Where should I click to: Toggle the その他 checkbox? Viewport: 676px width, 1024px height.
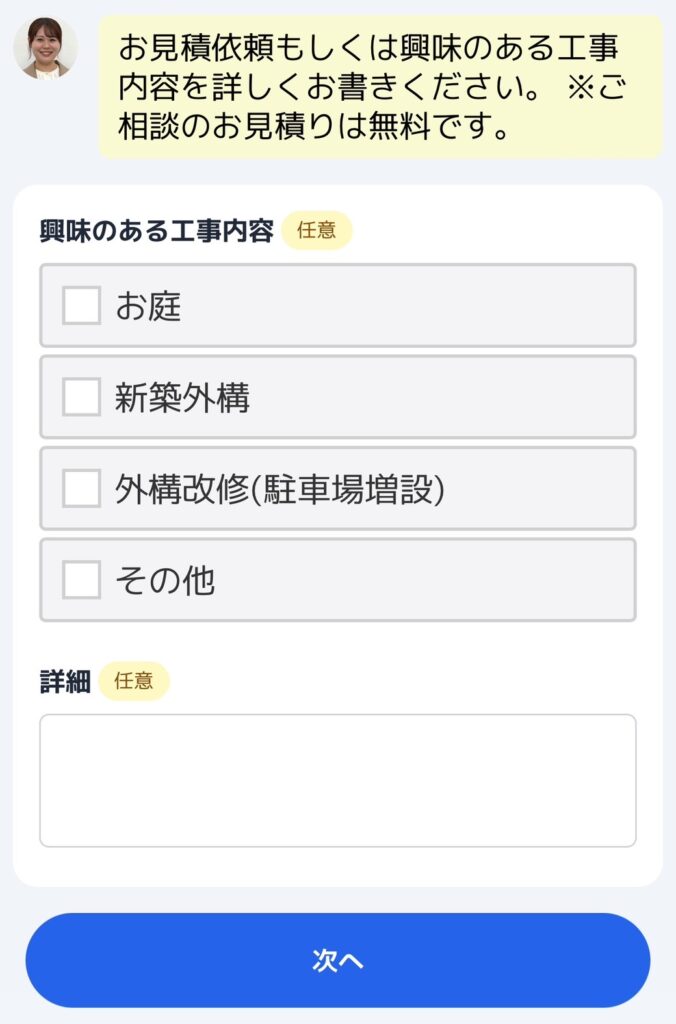(x=81, y=578)
